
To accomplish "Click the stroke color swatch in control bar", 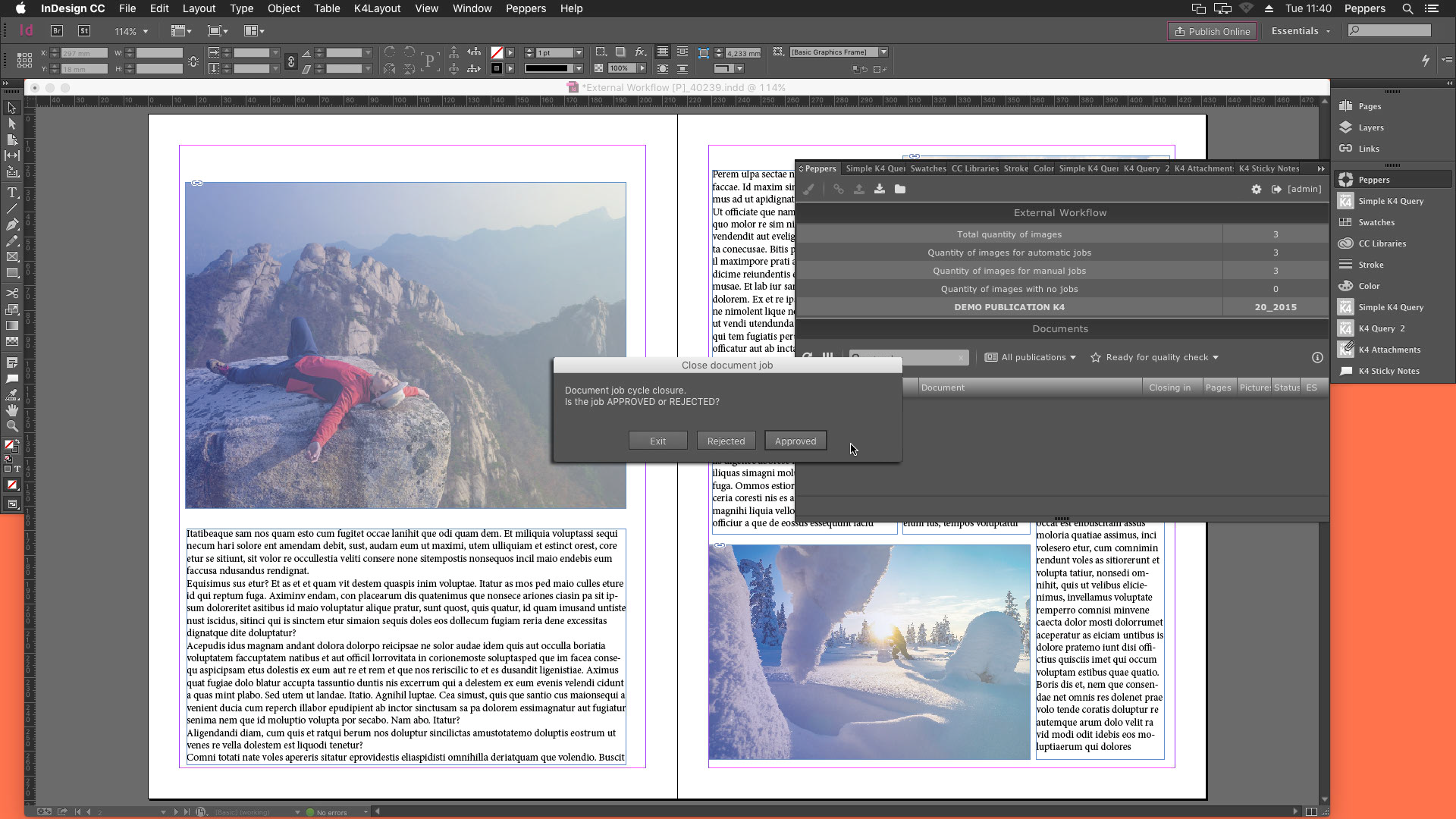I will 496,68.
